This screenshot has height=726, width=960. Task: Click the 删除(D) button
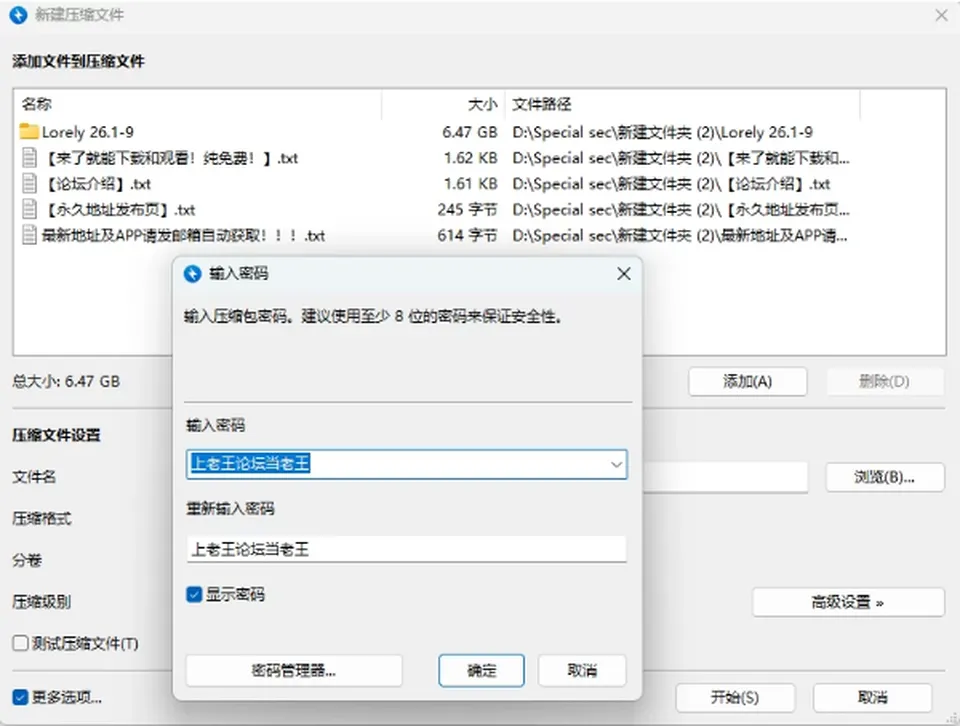885,381
